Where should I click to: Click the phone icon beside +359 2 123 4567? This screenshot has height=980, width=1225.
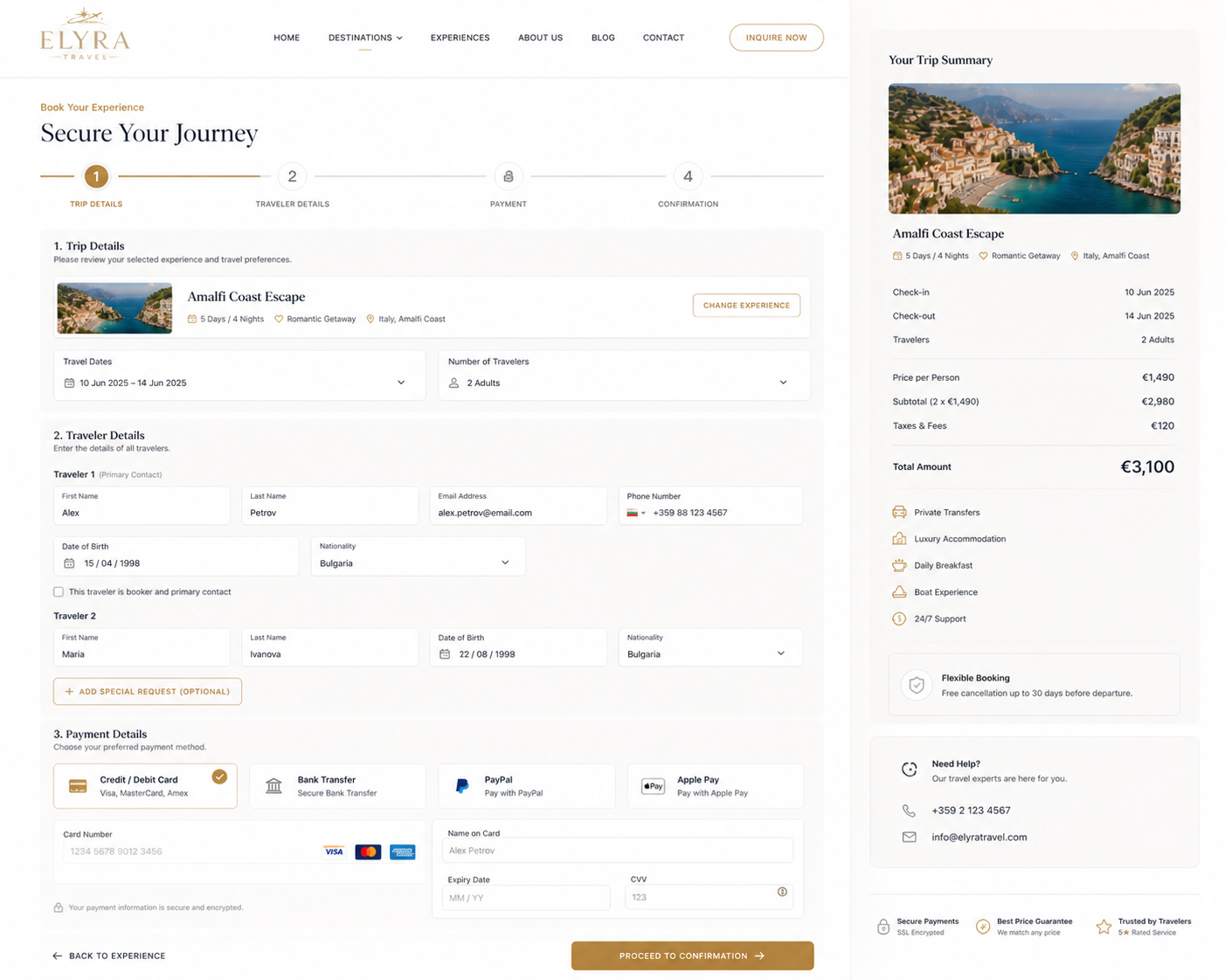910,811
